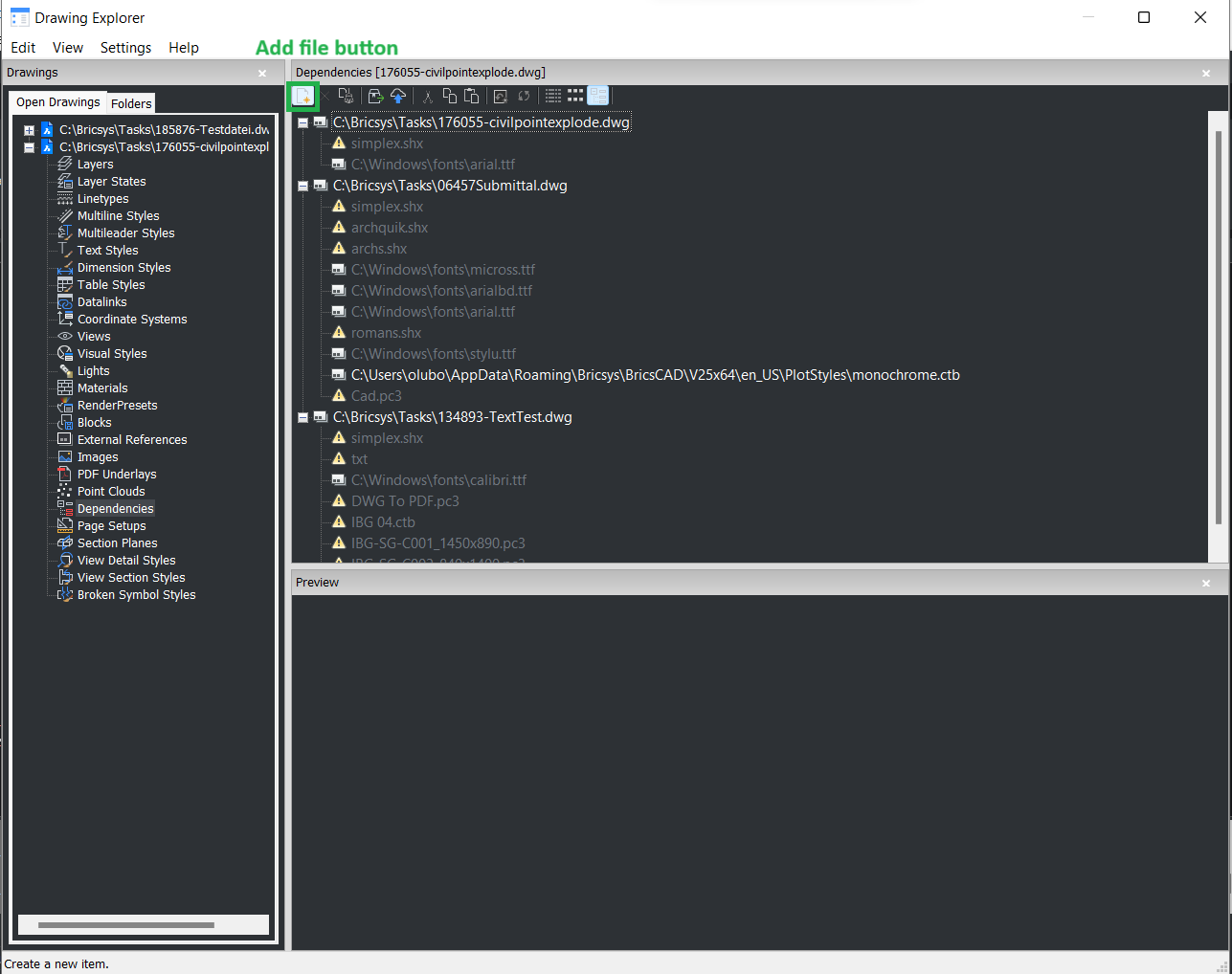Switch to Detail view list icon
Image resolution: width=1232 pixels, height=974 pixels.
tap(553, 96)
